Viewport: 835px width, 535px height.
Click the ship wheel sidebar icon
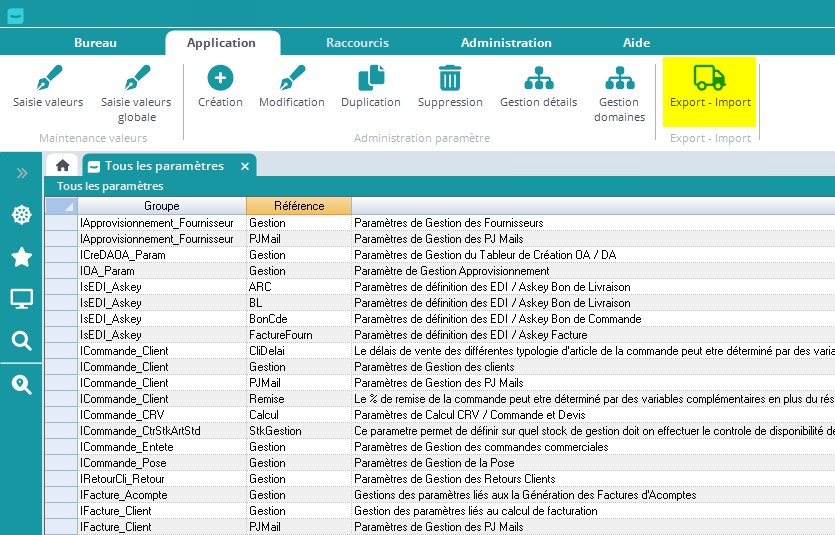pyautogui.click(x=21, y=215)
